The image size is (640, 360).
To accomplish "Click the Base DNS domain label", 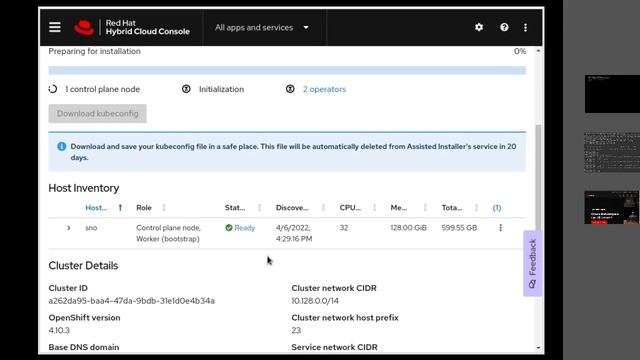I will tap(84, 347).
